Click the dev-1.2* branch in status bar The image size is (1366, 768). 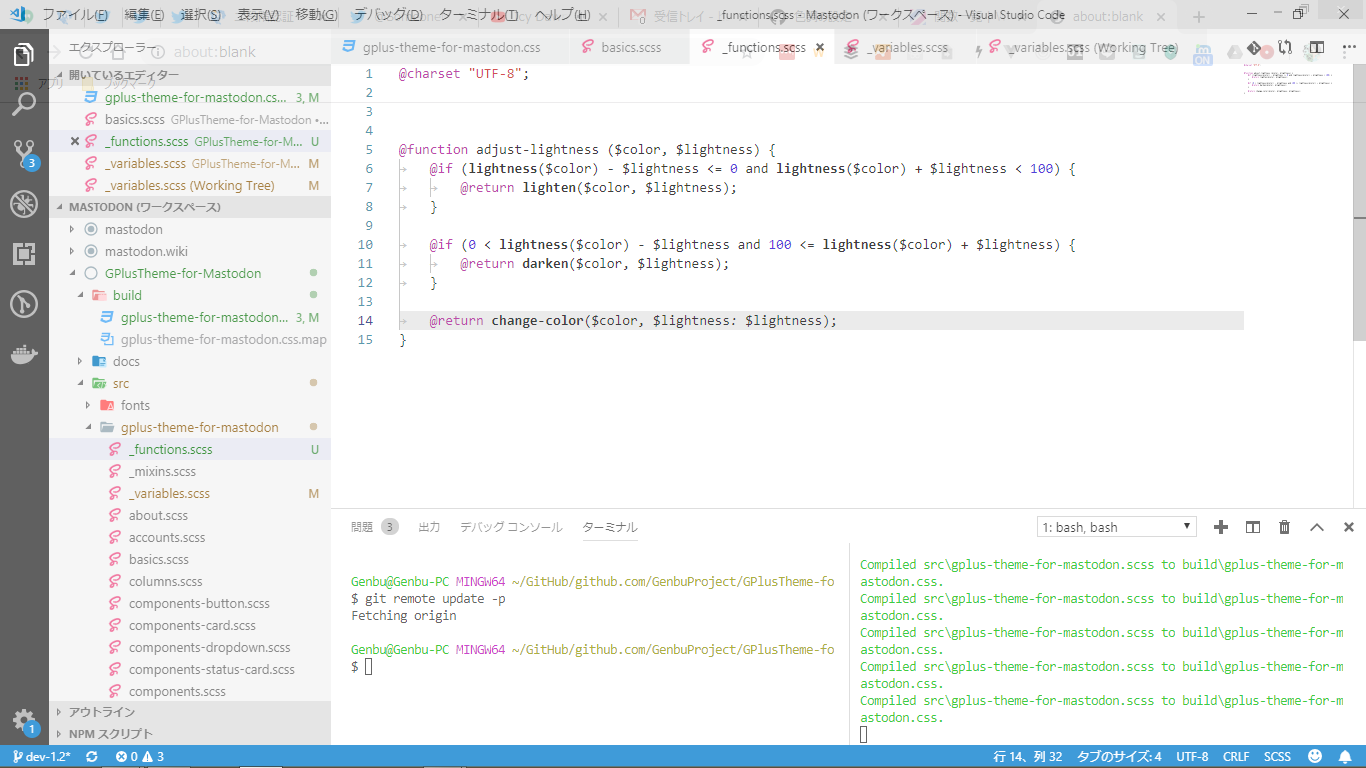coord(41,757)
